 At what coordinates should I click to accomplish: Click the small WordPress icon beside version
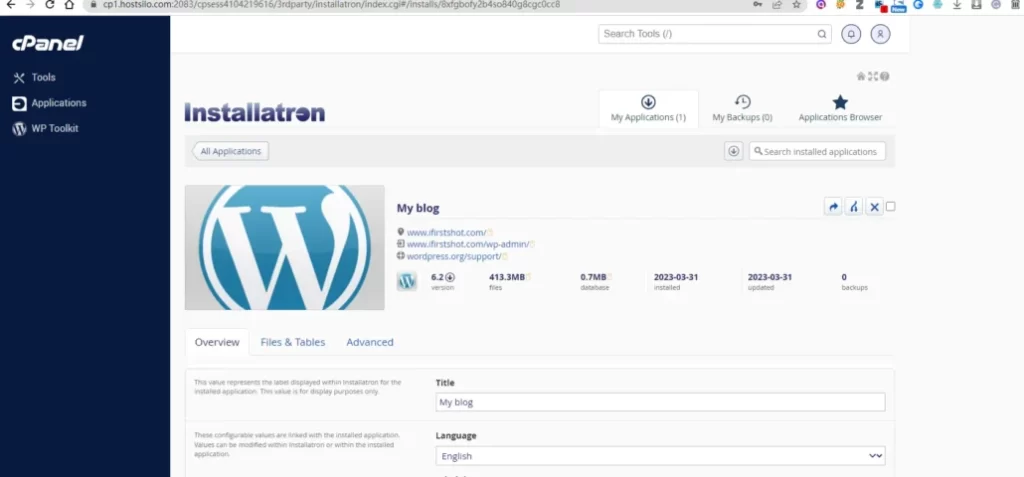point(407,281)
